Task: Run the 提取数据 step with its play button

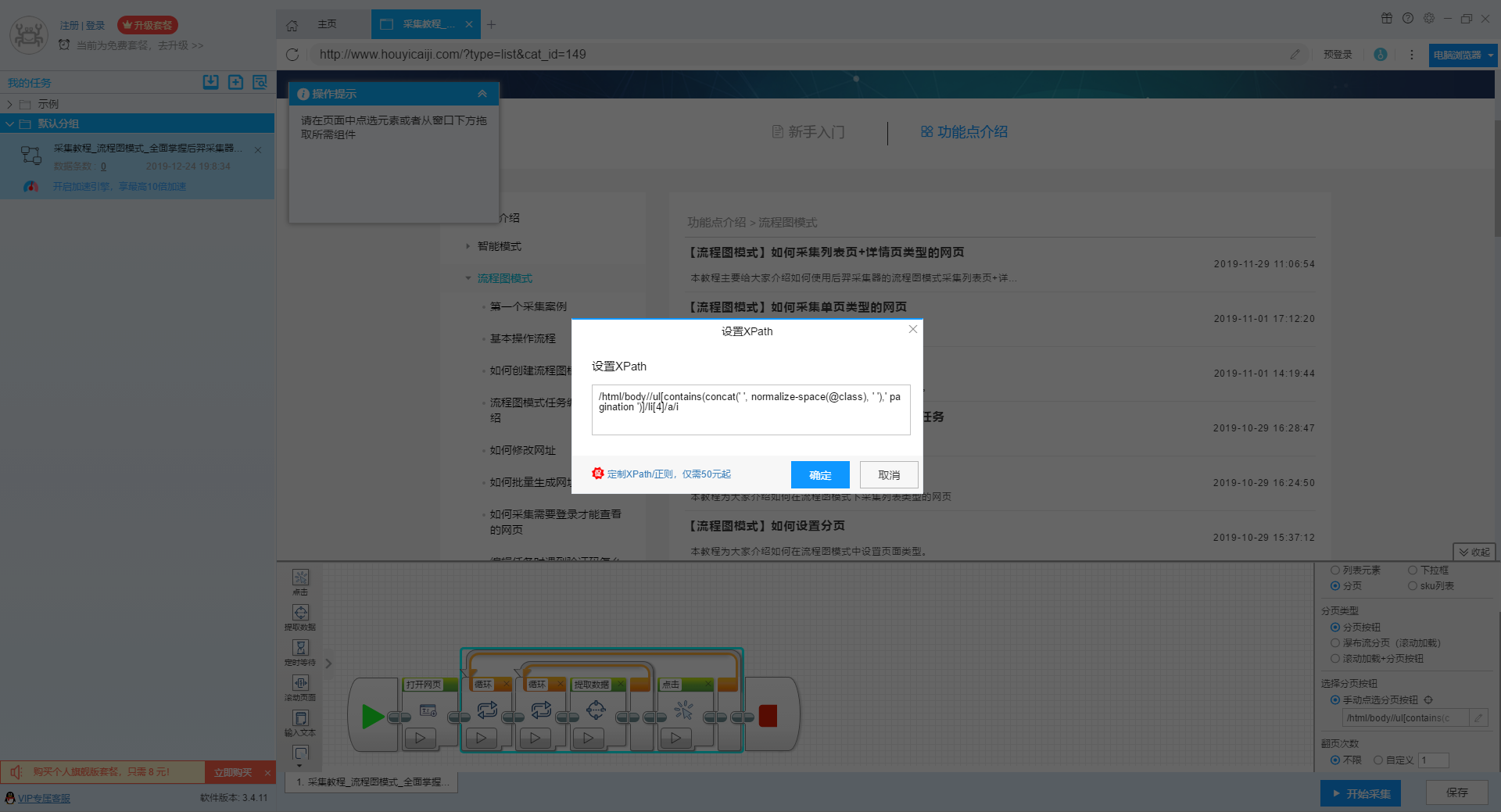Action: point(588,738)
